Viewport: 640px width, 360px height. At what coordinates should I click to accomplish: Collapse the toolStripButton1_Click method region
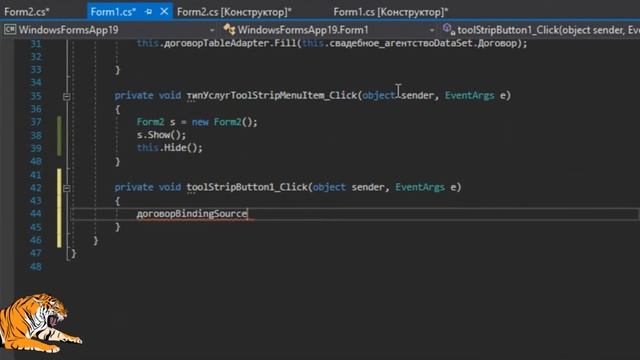[x=67, y=188]
